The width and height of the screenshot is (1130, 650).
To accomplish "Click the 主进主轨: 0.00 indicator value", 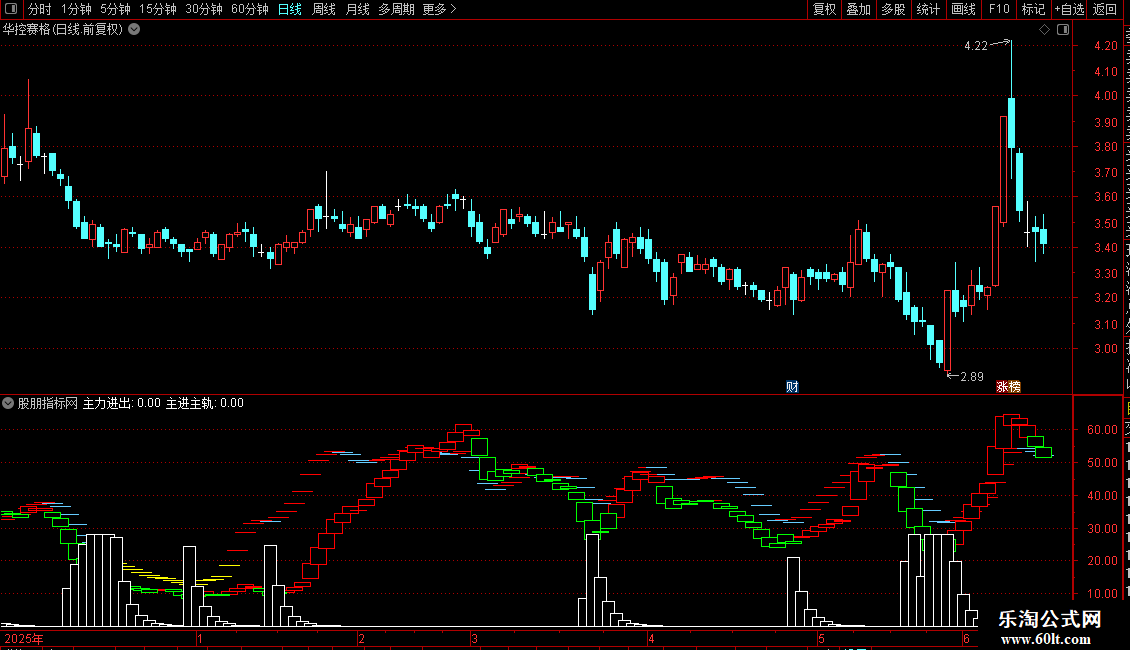I will (x=205, y=403).
